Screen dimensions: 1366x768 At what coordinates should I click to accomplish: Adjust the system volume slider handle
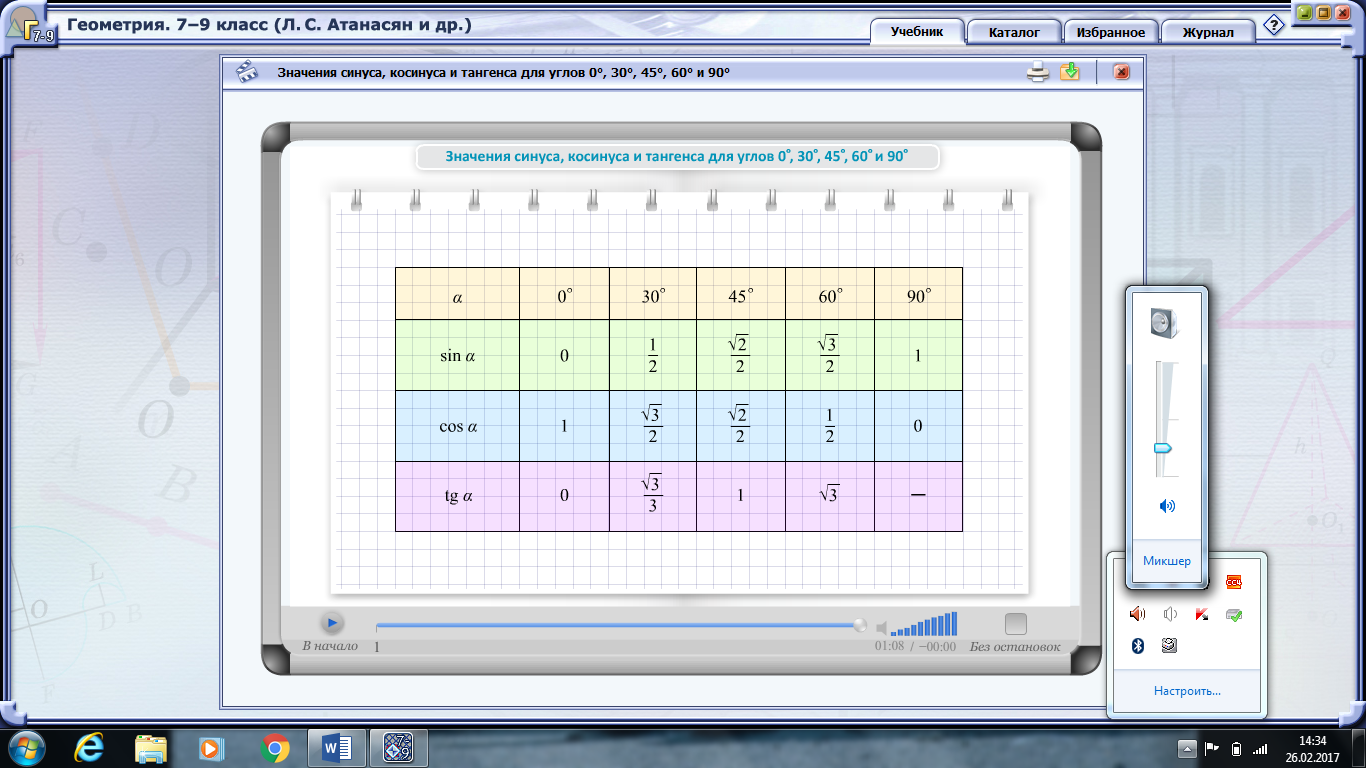point(1163,447)
